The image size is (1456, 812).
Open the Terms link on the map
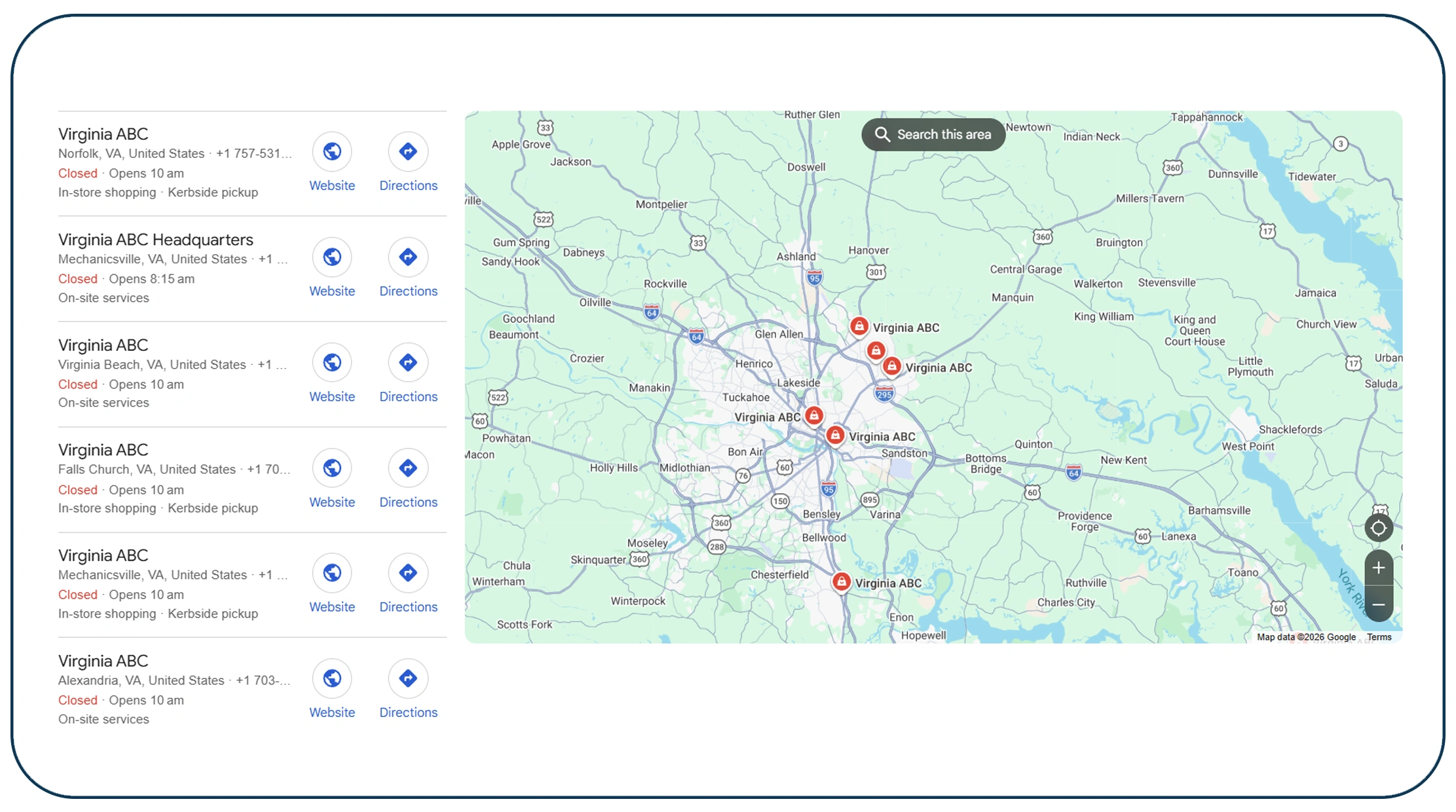point(1379,637)
